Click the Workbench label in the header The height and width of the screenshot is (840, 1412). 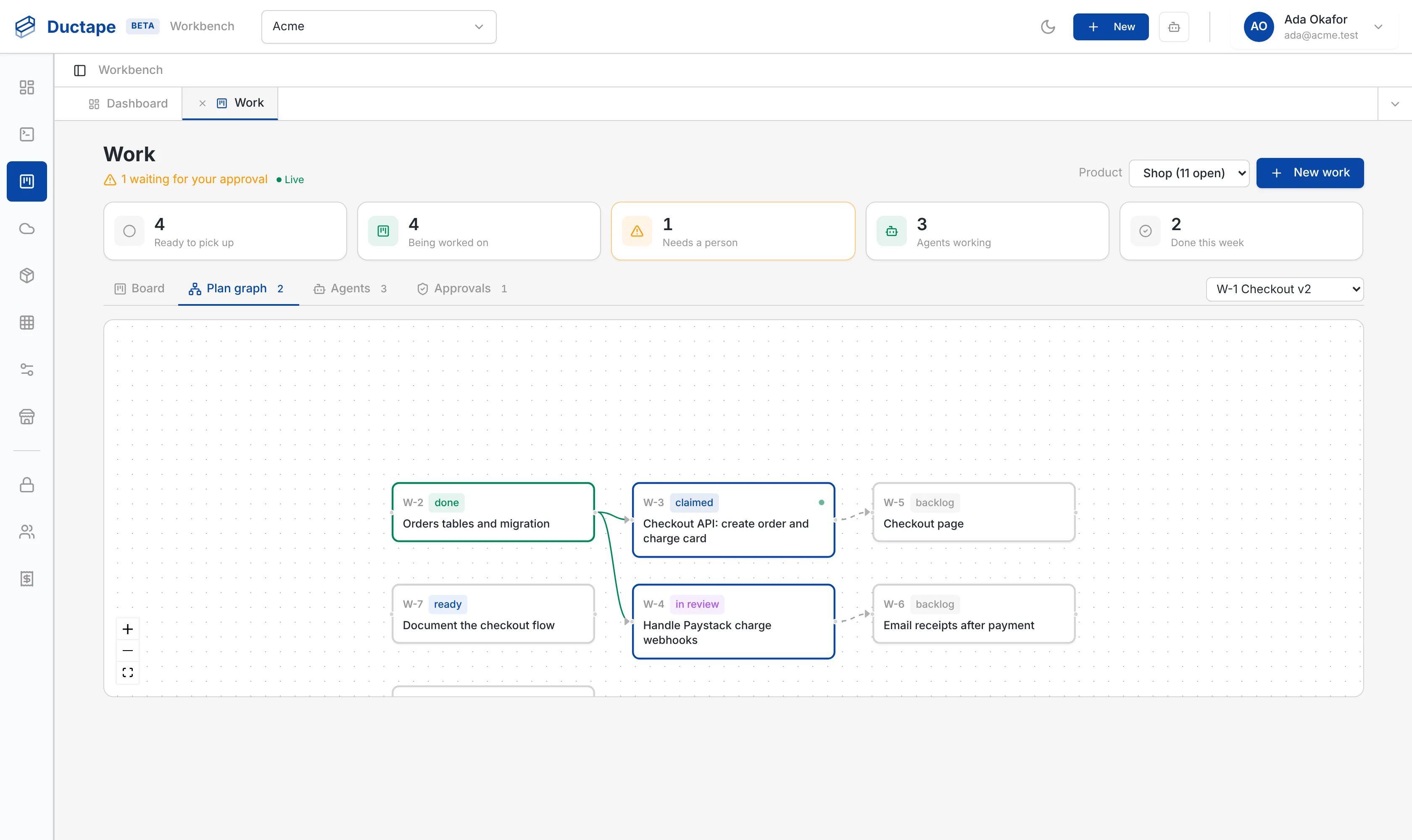pyautogui.click(x=202, y=26)
